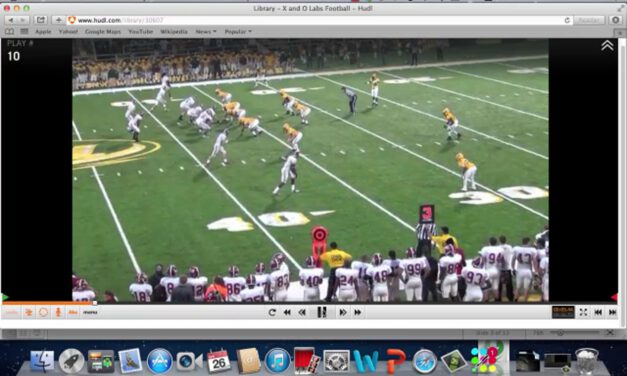The width and height of the screenshot is (627, 376).
Task: Open the Popular bookmarks dropdown
Action: [x=238, y=31]
